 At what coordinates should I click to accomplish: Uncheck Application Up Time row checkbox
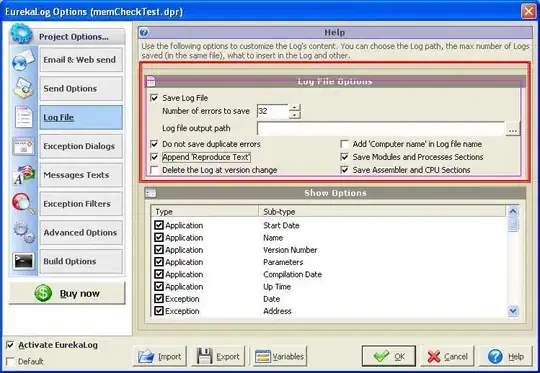159,286
